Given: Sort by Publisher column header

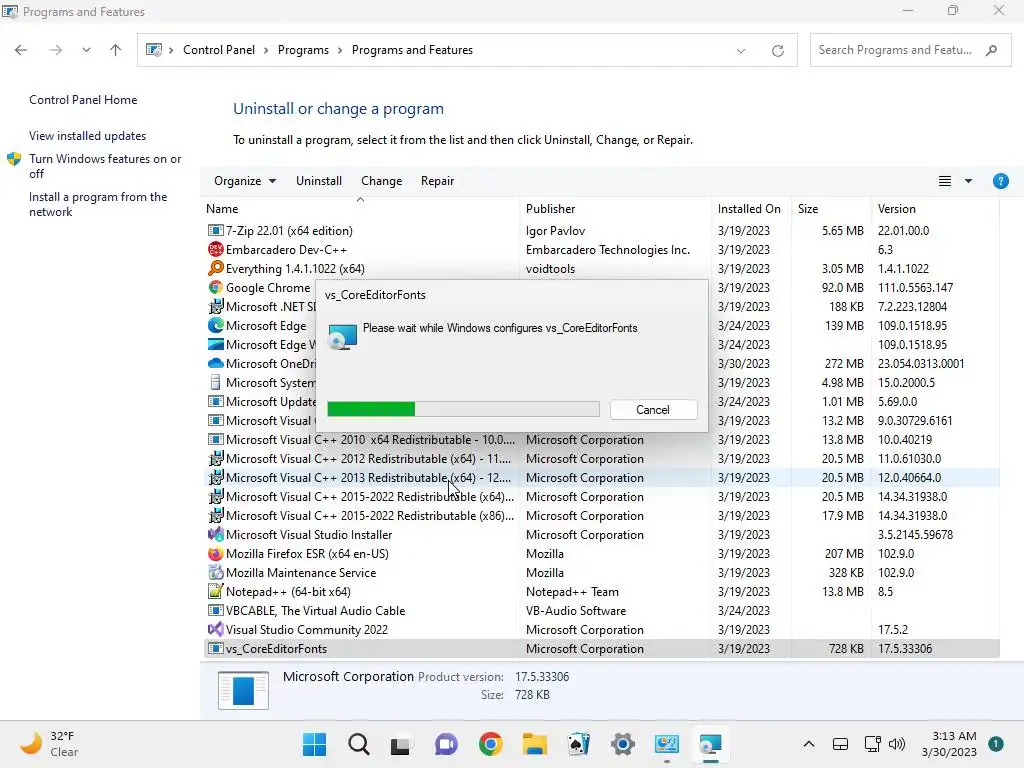Looking at the screenshot, I should 615,208.
